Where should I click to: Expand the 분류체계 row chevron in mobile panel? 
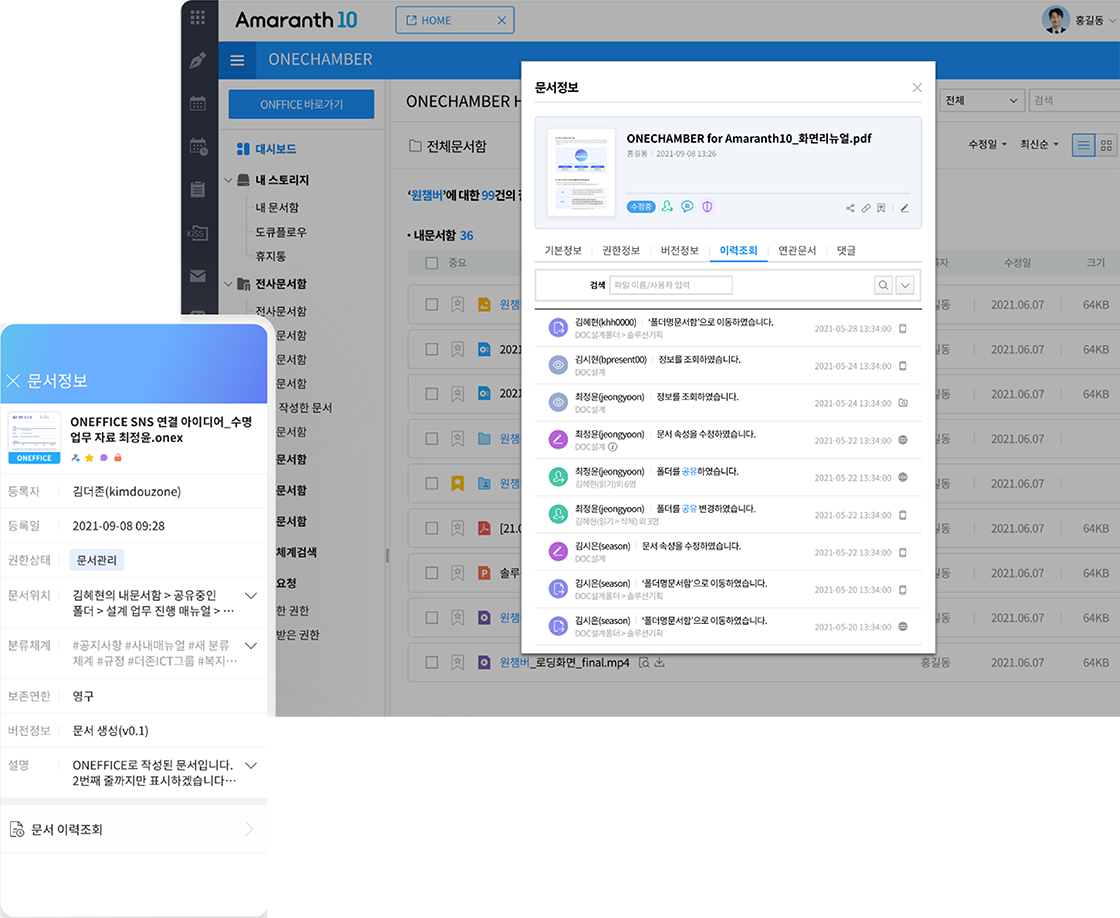coord(251,646)
